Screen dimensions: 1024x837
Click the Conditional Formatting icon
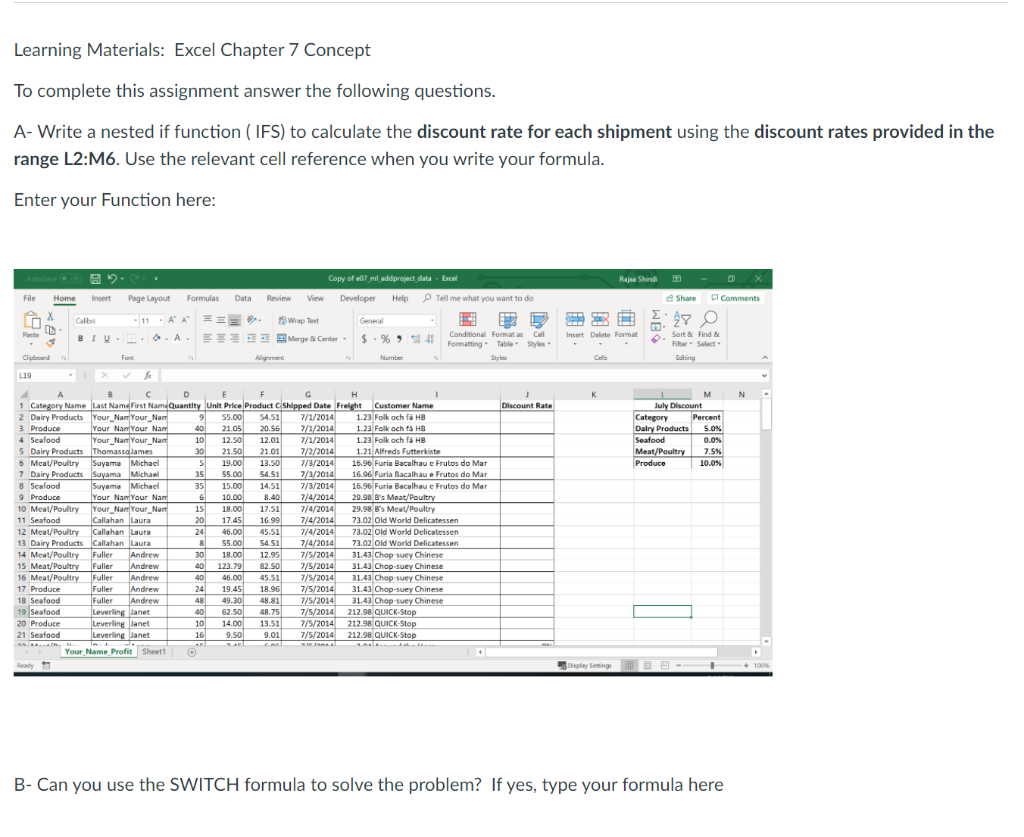(468, 319)
